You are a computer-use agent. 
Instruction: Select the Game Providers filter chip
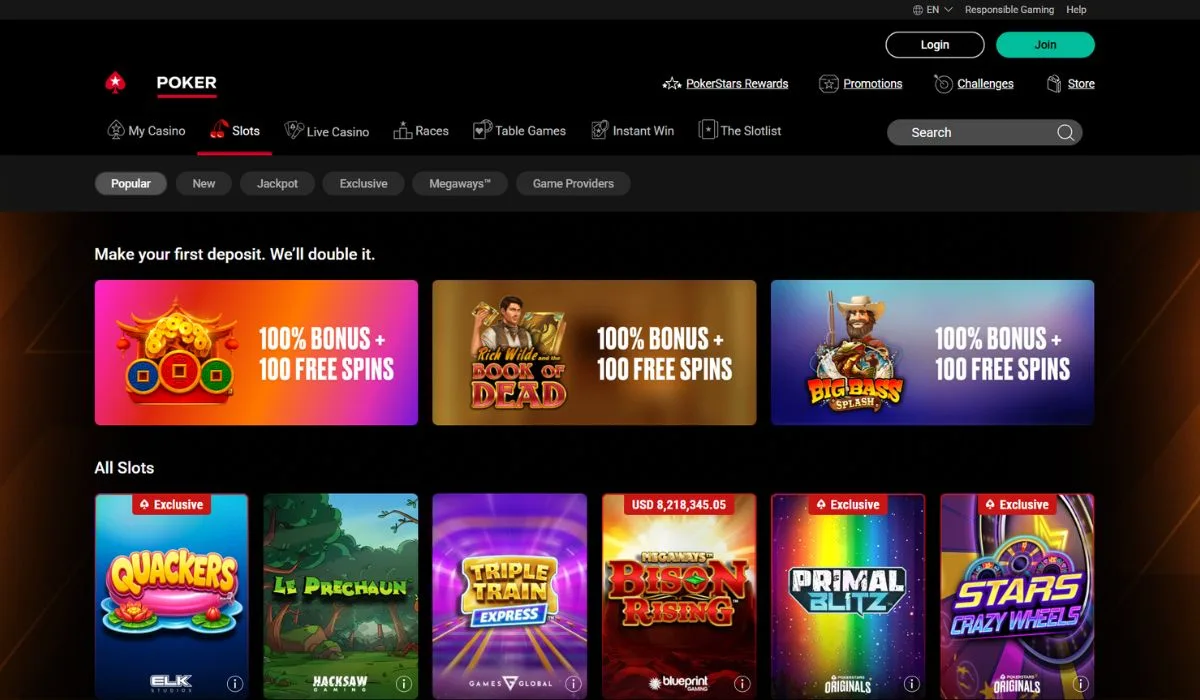(573, 183)
